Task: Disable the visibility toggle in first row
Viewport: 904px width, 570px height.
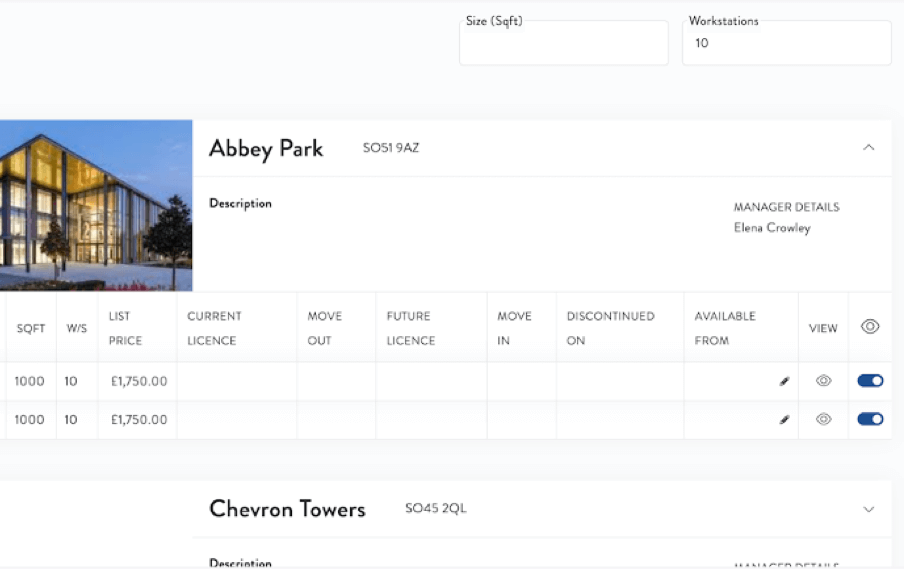Action: click(x=870, y=381)
